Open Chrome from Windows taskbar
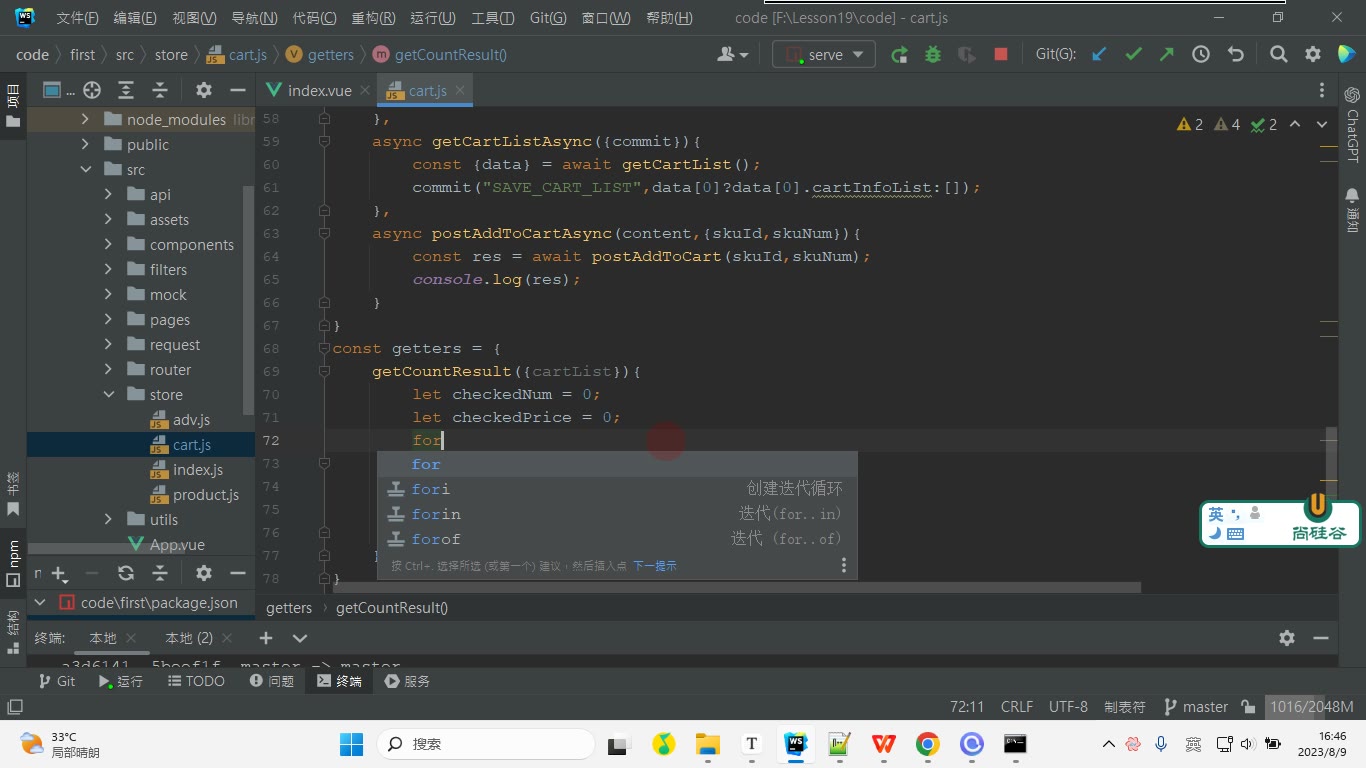The width and height of the screenshot is (1366, 768). (x=928, y=744)
